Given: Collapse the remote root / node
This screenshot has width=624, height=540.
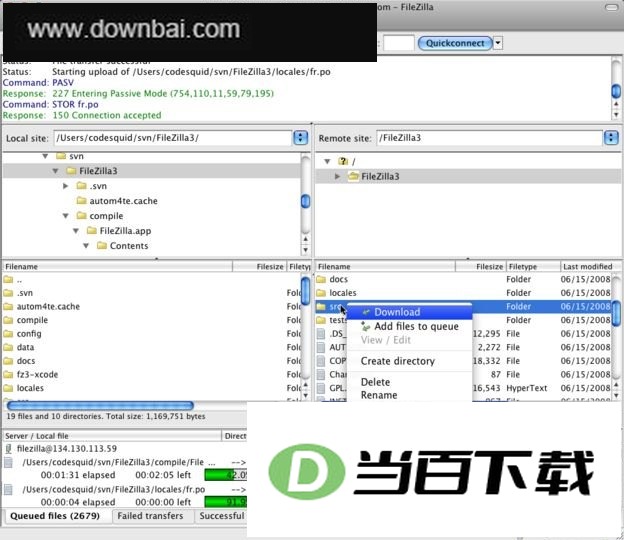Looking at the screenshot, I should click(x=327, y=161).
